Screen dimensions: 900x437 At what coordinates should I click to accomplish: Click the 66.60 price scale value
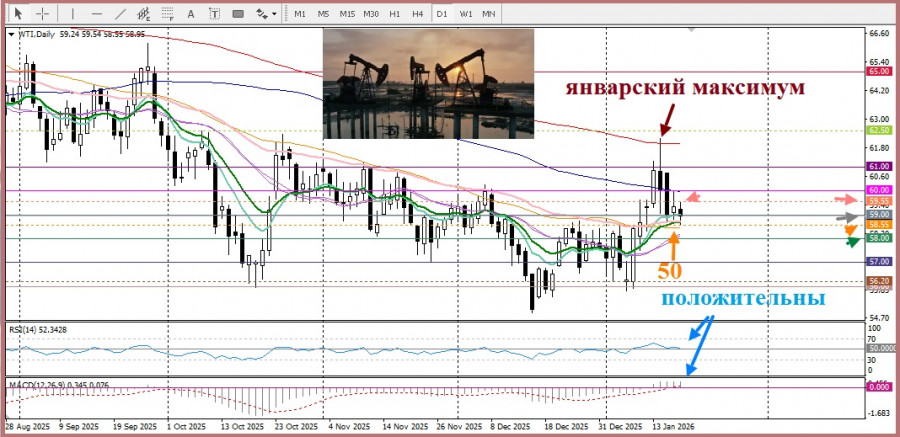point(879,34)
